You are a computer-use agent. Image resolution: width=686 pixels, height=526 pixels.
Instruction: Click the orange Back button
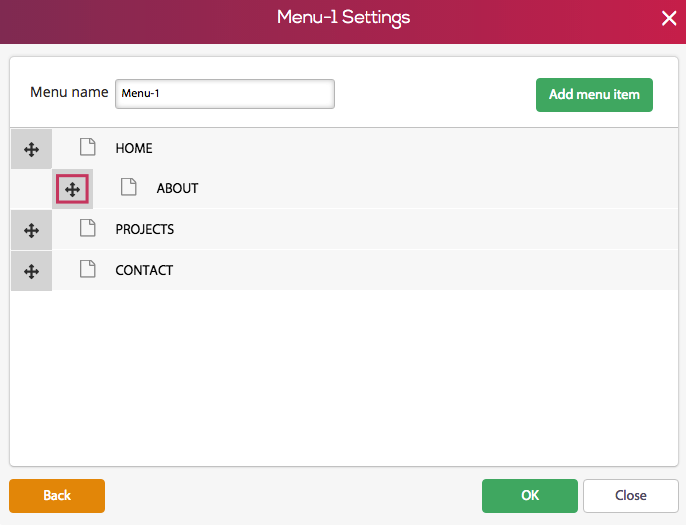tap(57, 496)
